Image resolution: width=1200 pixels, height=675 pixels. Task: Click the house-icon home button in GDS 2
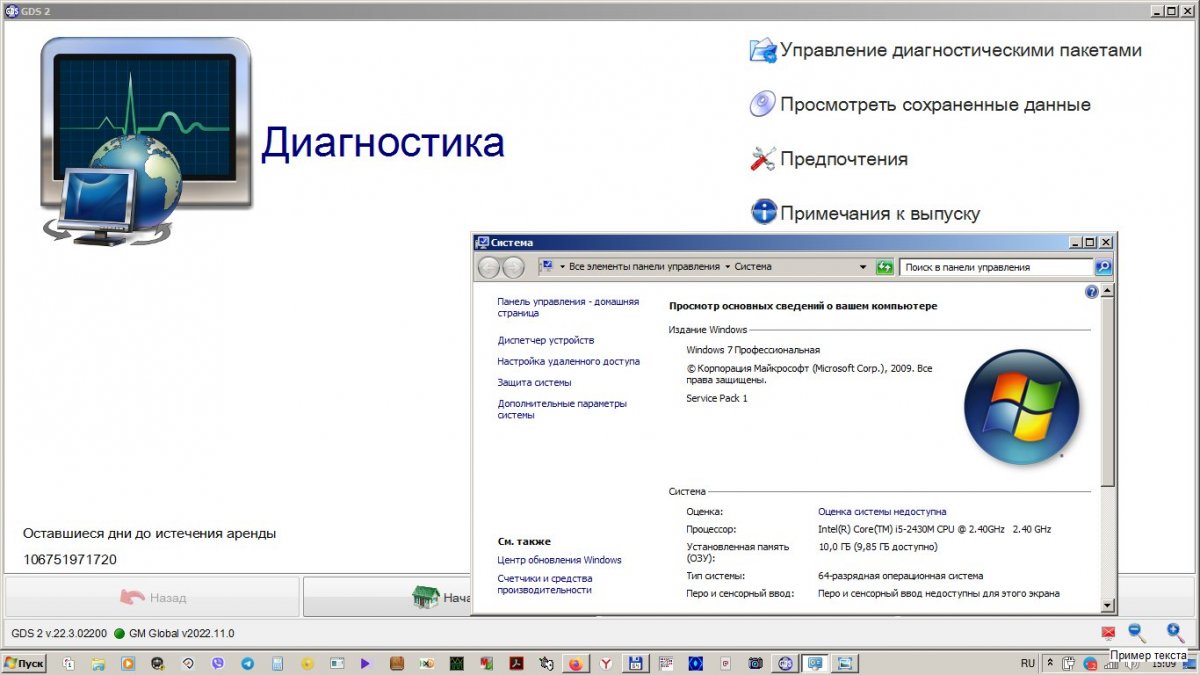click(x=426, y=597)
